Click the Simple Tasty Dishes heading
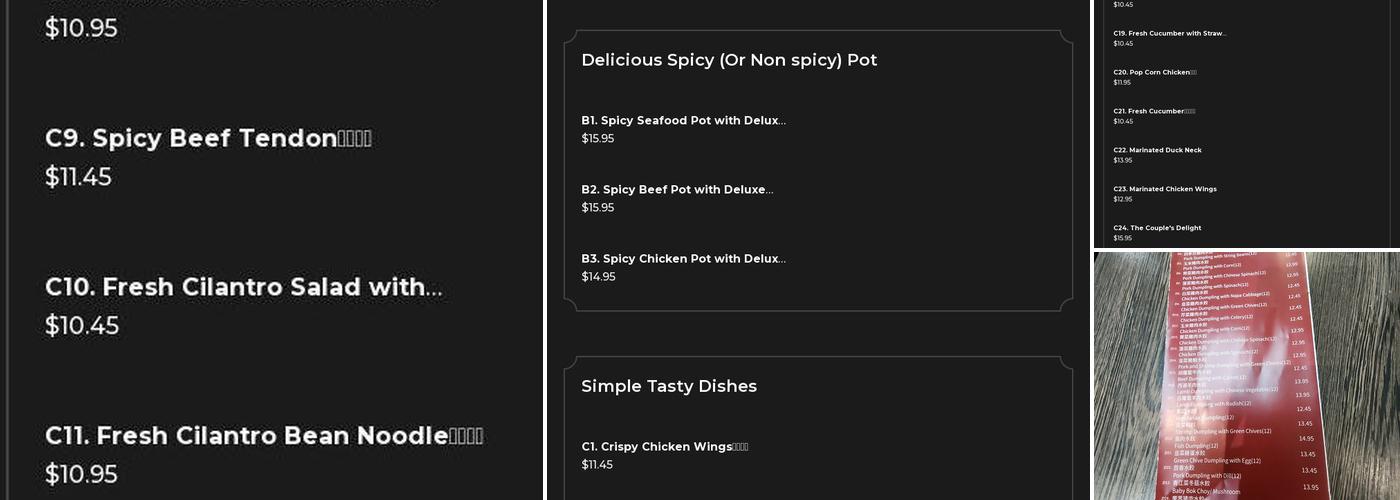 (669, 386)
